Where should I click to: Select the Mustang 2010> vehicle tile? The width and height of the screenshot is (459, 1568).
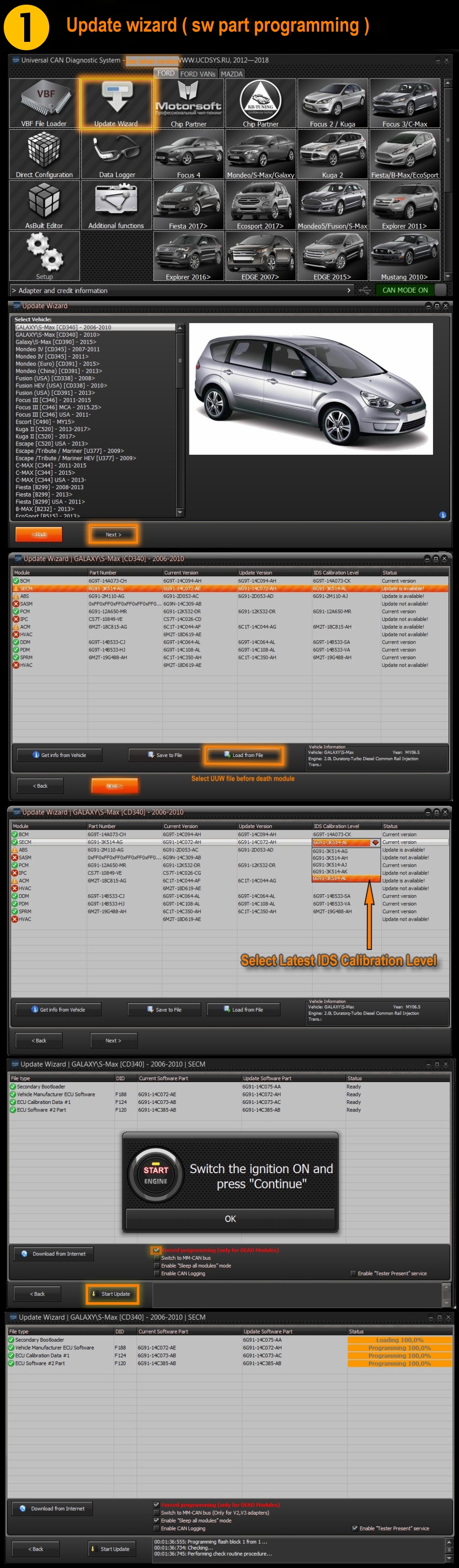click(x=404, y=256)
